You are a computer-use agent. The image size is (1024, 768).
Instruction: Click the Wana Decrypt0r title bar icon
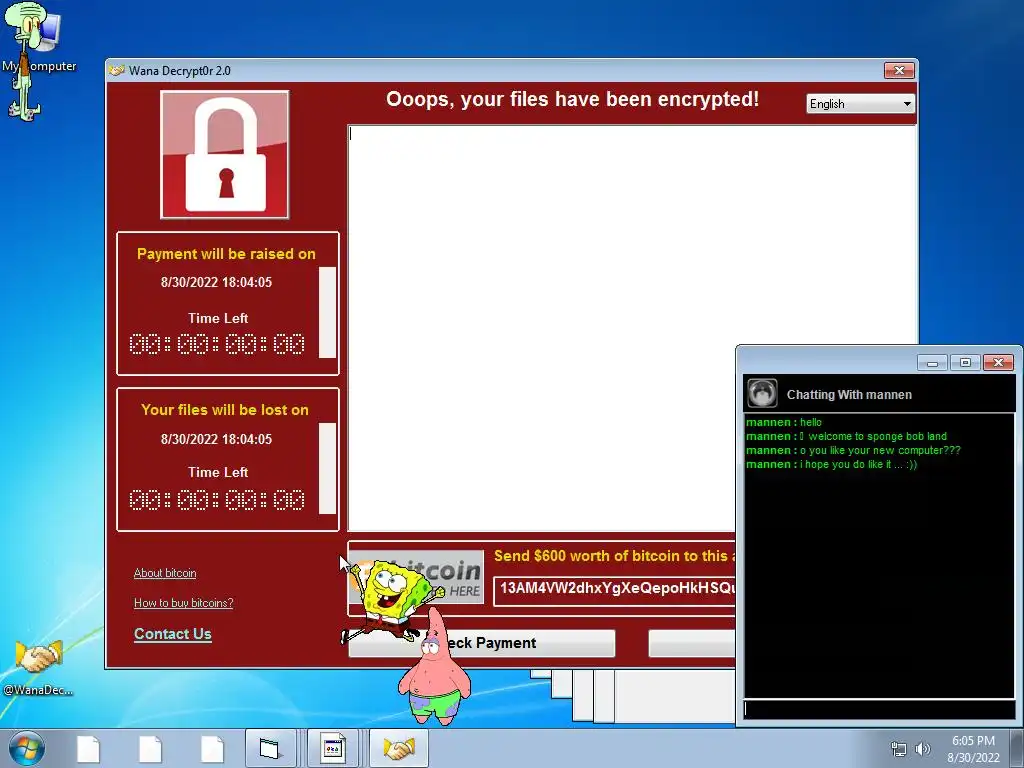117,71
